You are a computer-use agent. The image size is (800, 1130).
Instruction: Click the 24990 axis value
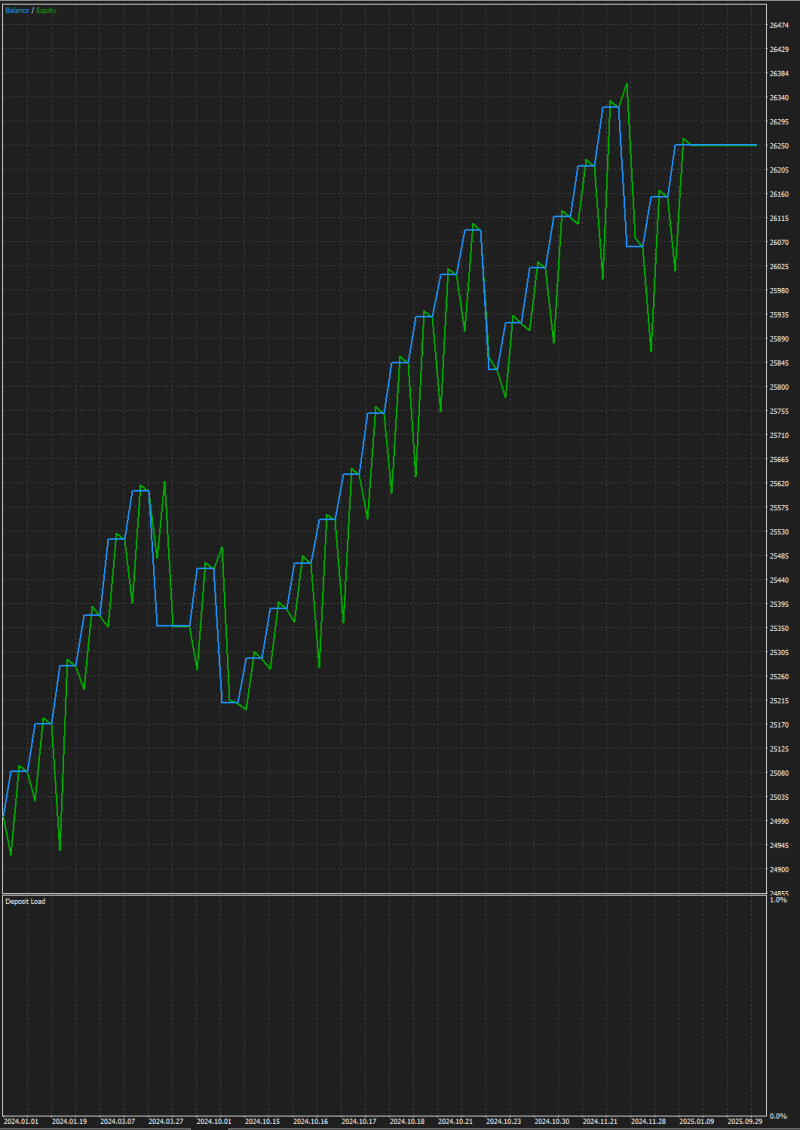778,821
